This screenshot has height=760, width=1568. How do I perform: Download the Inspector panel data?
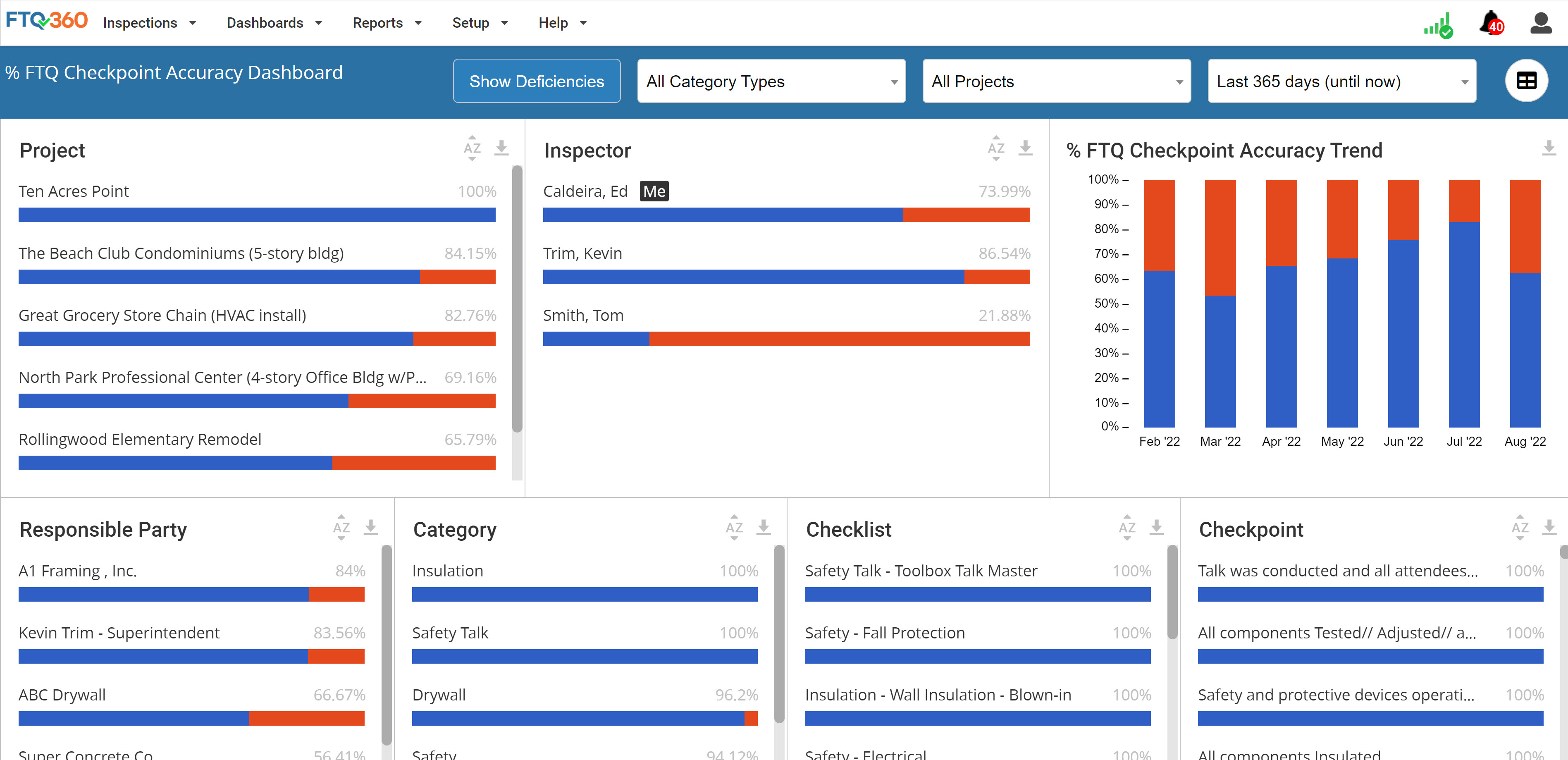(x=1025, y=148)
